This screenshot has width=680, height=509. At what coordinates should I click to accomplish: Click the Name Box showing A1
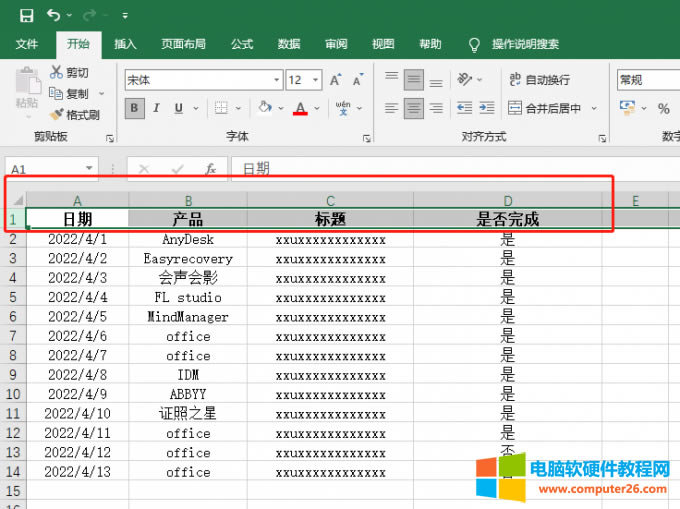pos(45,169)
